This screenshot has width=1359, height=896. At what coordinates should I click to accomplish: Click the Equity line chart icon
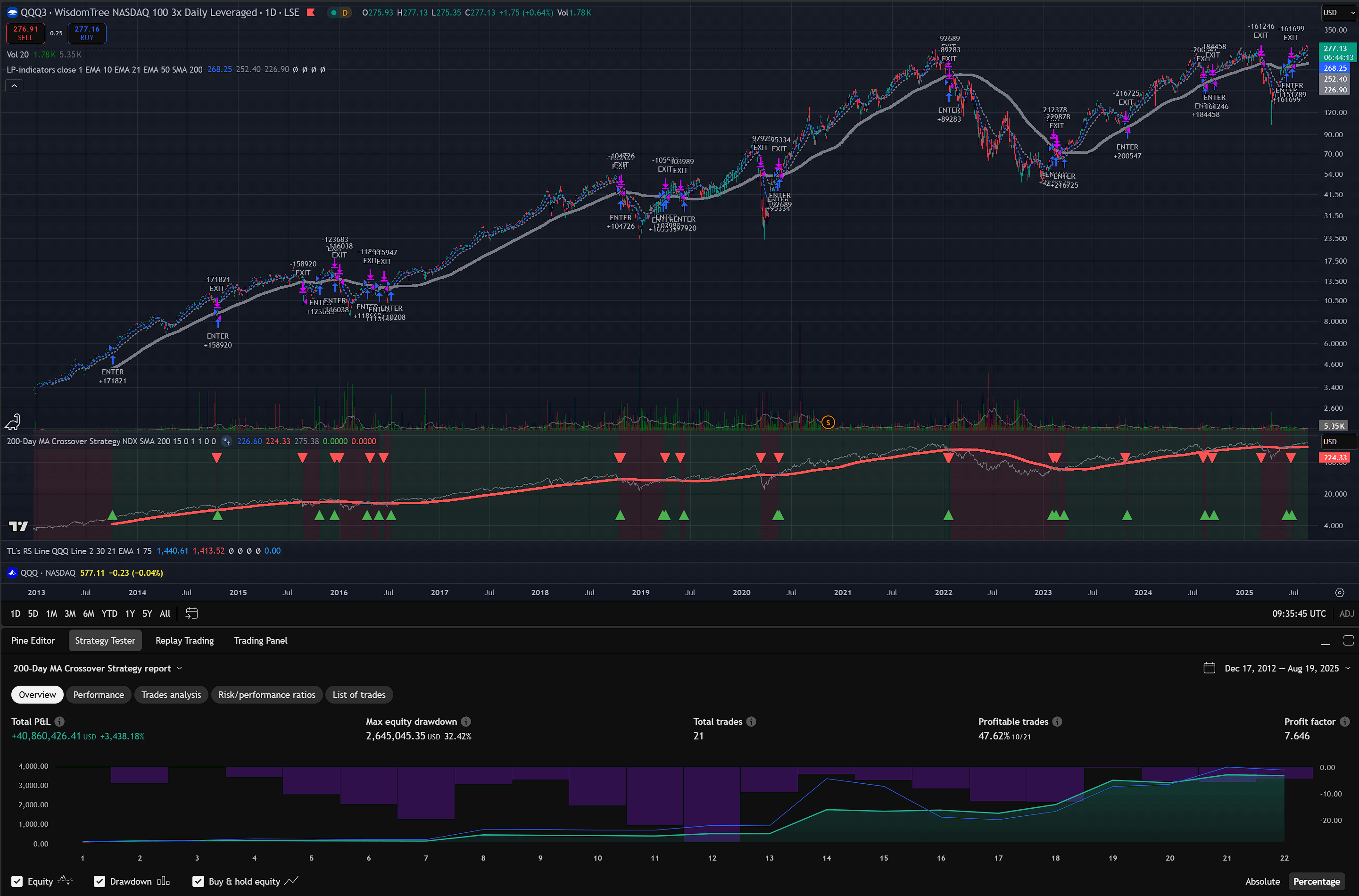tap(65, 880)
